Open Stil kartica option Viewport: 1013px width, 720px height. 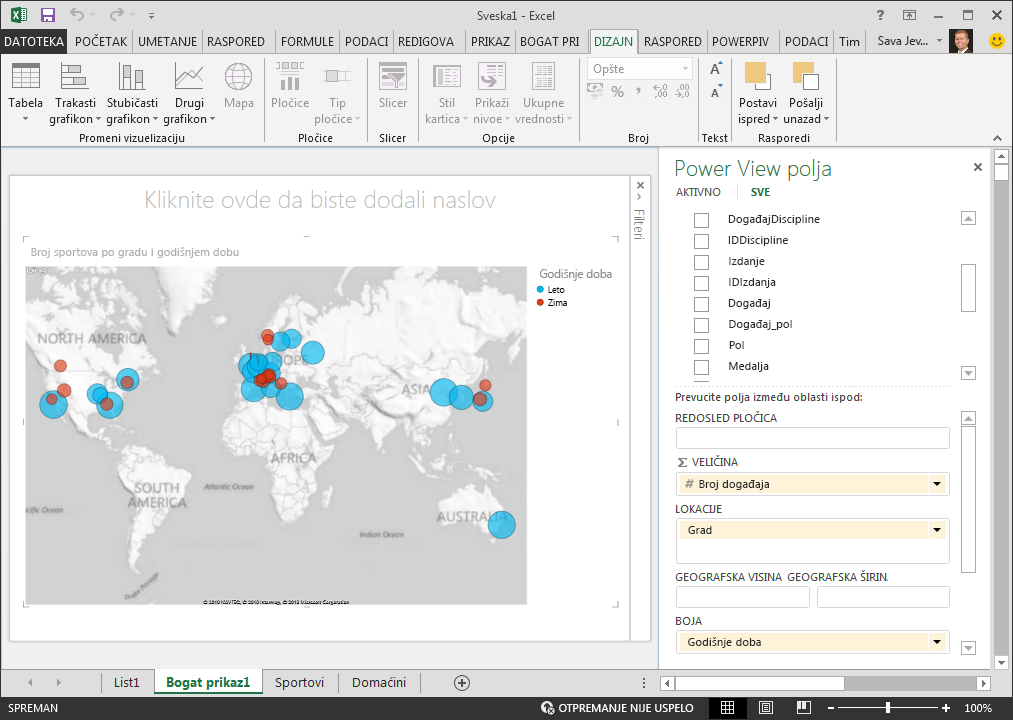(446, 92)
